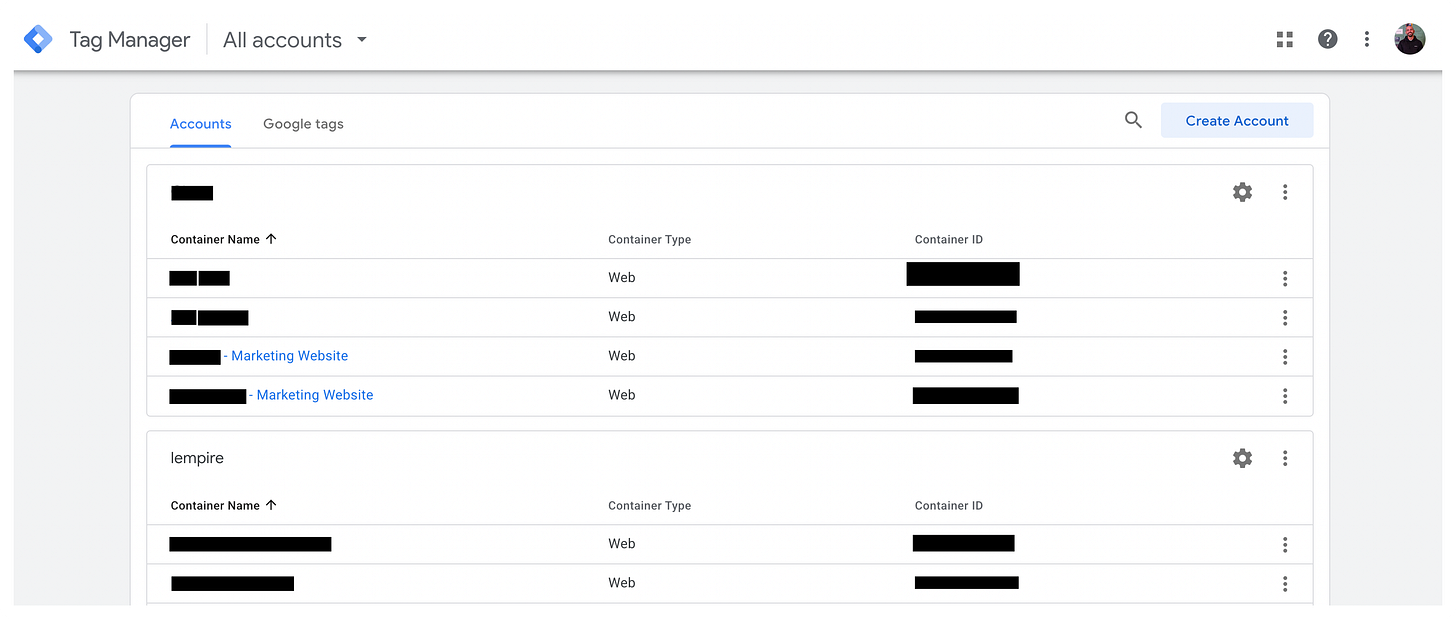
Task: Expand the All accounts dropdown
Action: [294, 40]
